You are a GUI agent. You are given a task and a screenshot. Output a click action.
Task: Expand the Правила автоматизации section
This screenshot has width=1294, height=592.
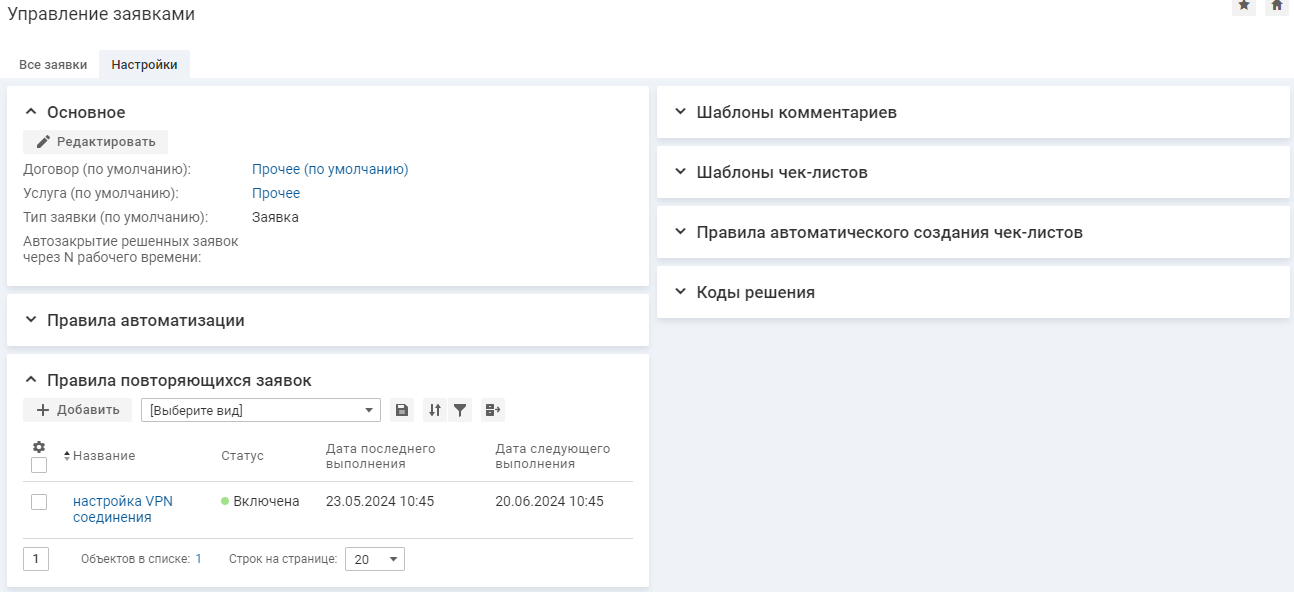pos(145,321)
